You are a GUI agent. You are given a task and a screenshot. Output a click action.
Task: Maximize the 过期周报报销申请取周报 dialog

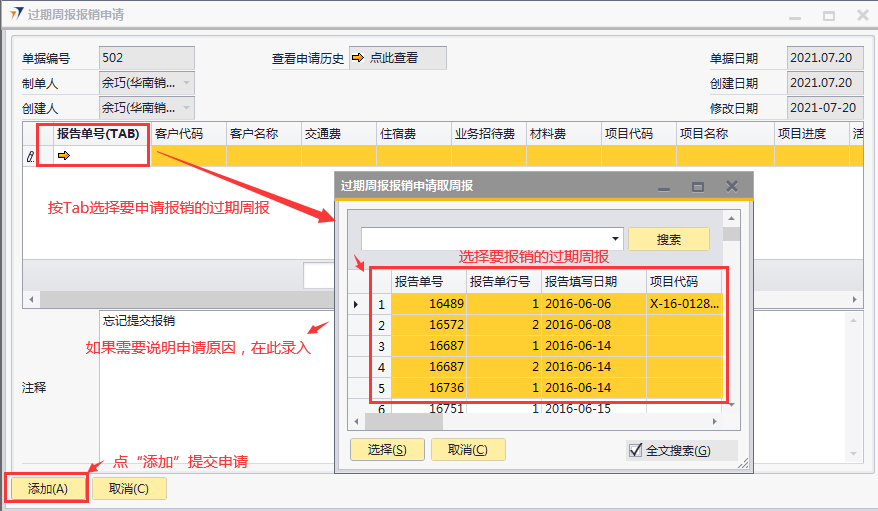[698, 186]
